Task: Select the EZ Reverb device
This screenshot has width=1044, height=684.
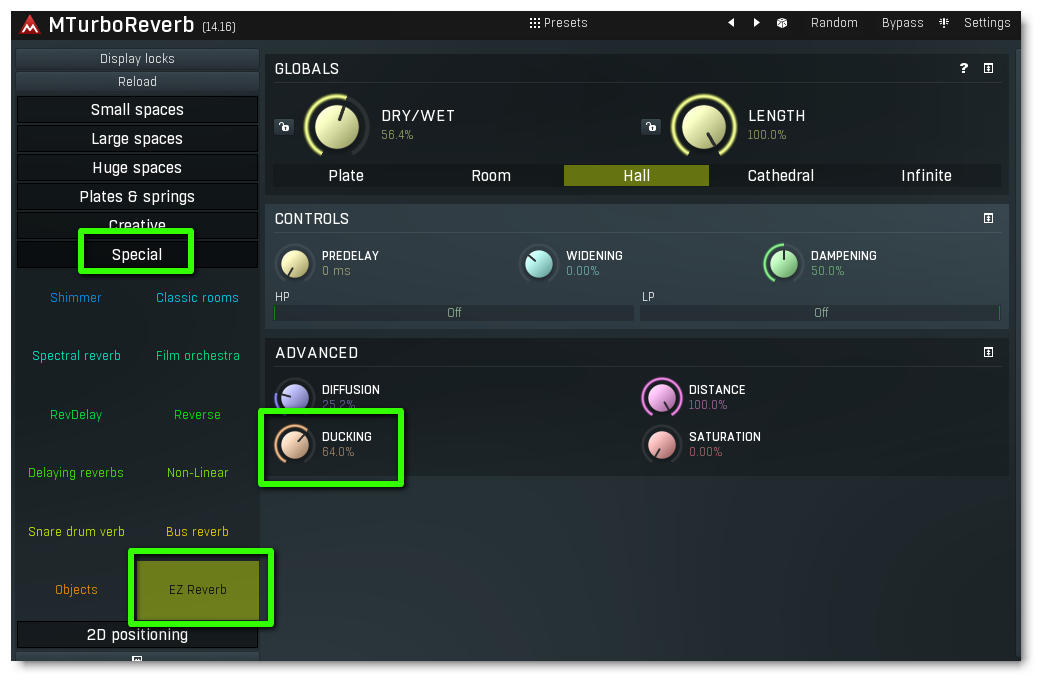Action: (x=198, y=589)
